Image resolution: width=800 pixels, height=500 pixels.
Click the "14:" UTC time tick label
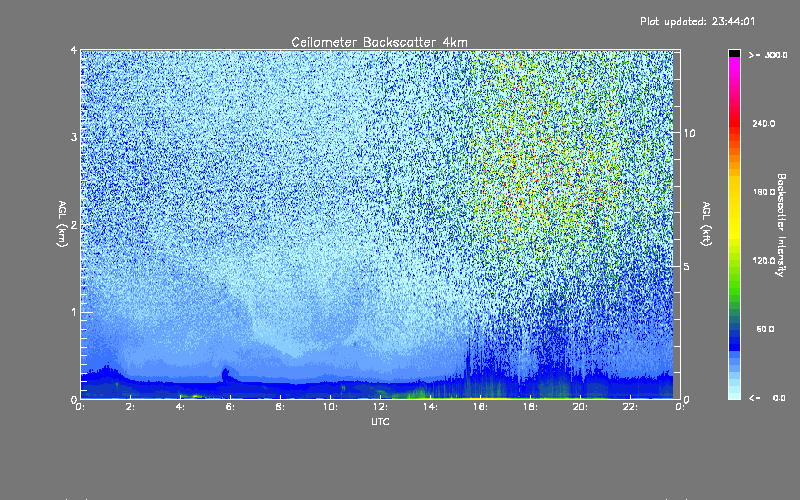(x=430, y=407)
